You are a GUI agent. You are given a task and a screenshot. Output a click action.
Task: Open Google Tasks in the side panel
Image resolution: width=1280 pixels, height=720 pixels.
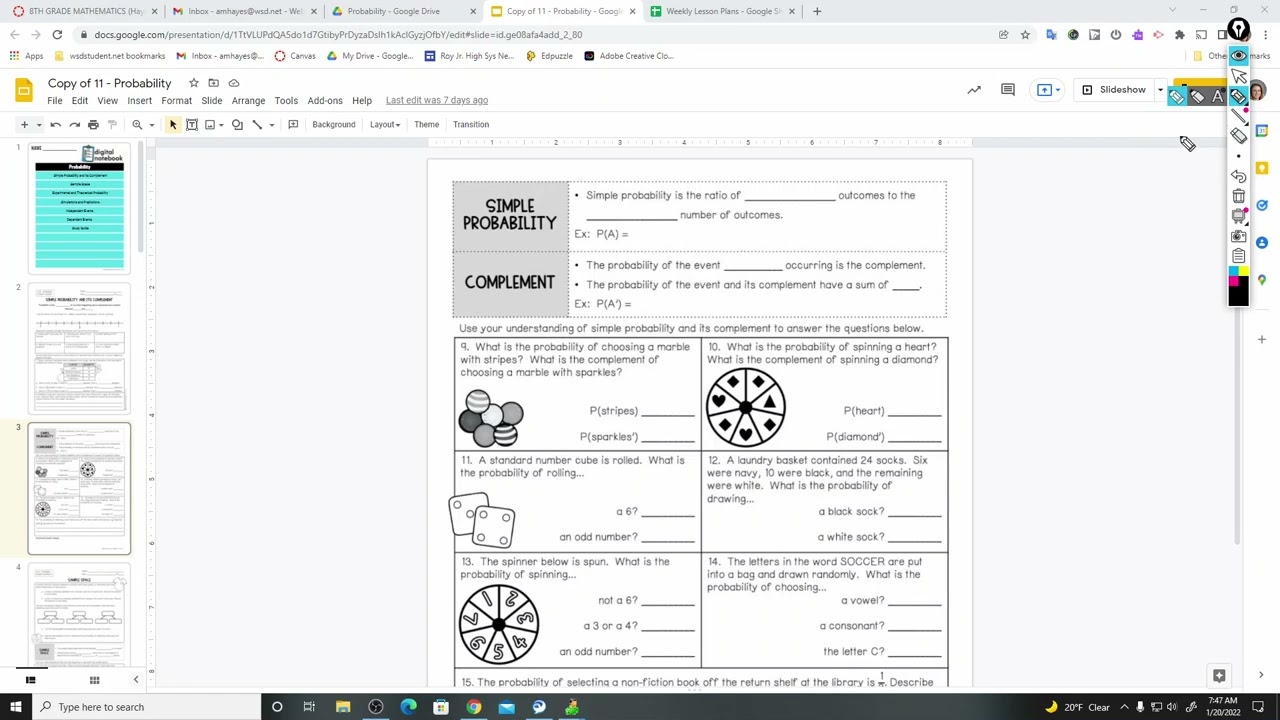(x=1262, y=205)
